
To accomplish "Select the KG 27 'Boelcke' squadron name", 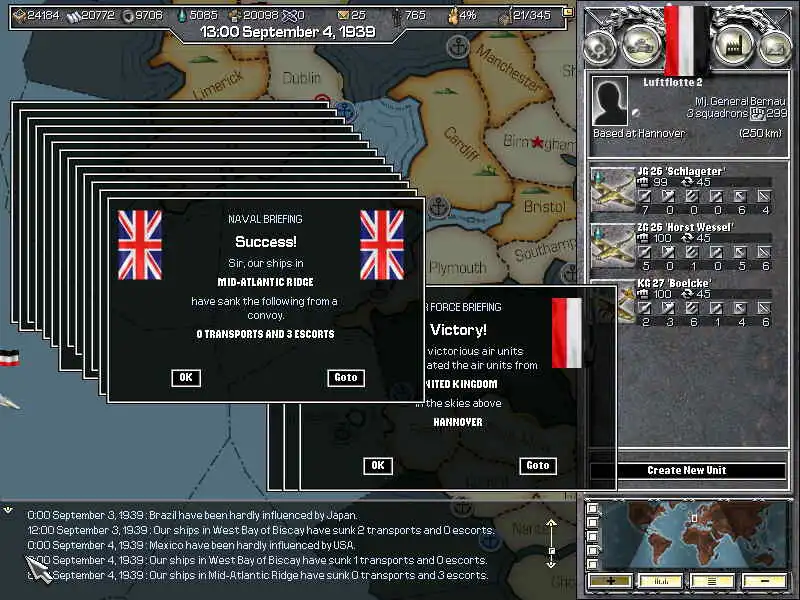I will tap(673, 283).
